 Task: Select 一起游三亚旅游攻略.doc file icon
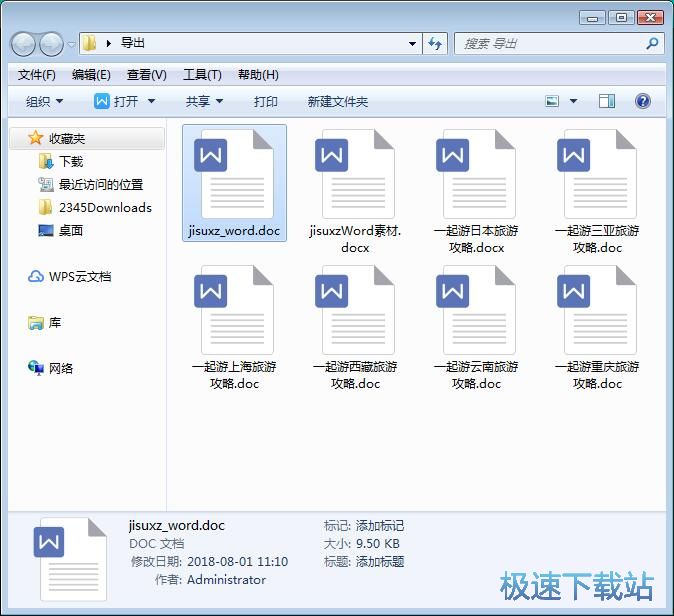(597, 174)
